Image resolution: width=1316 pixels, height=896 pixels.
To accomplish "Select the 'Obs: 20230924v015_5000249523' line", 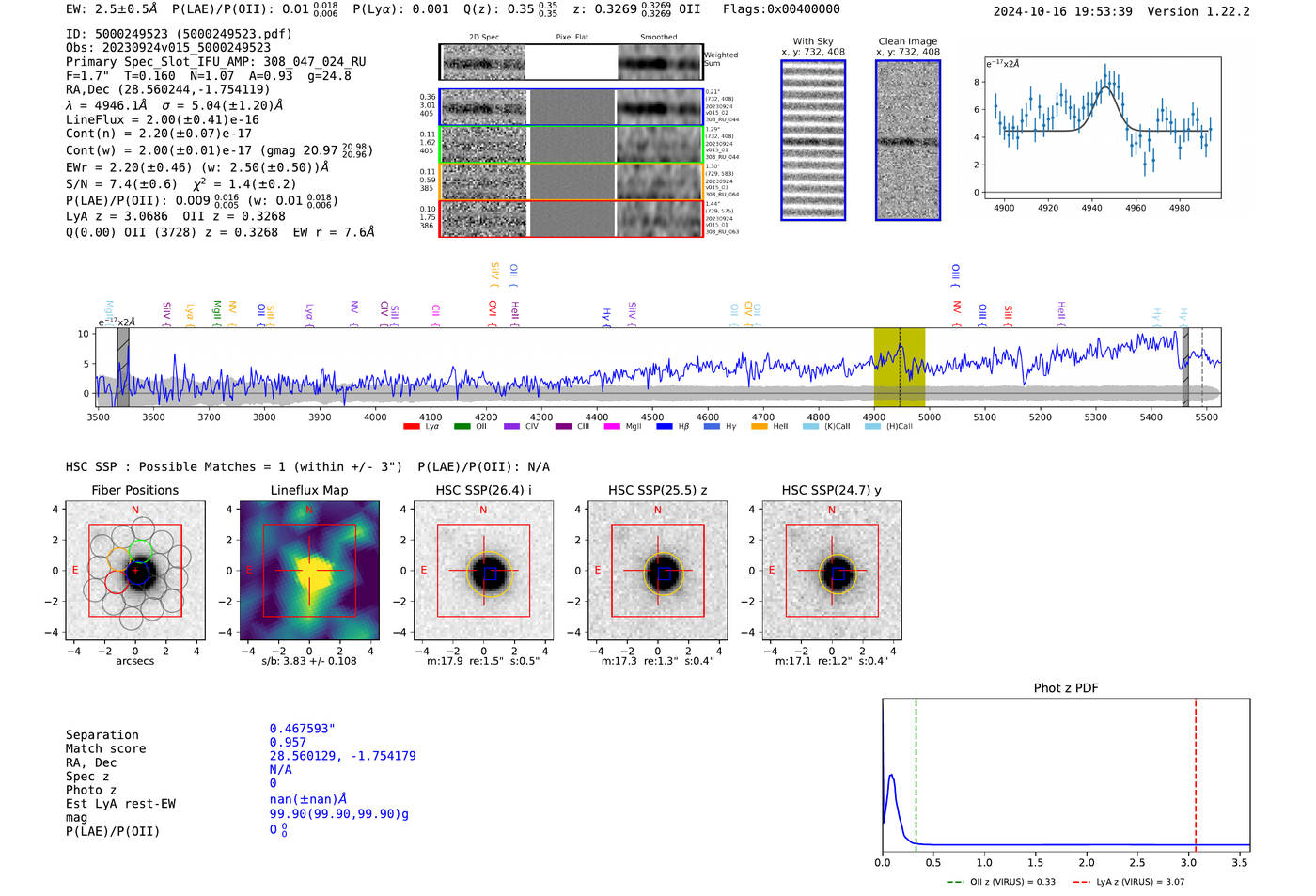I will tap(168, 47).
